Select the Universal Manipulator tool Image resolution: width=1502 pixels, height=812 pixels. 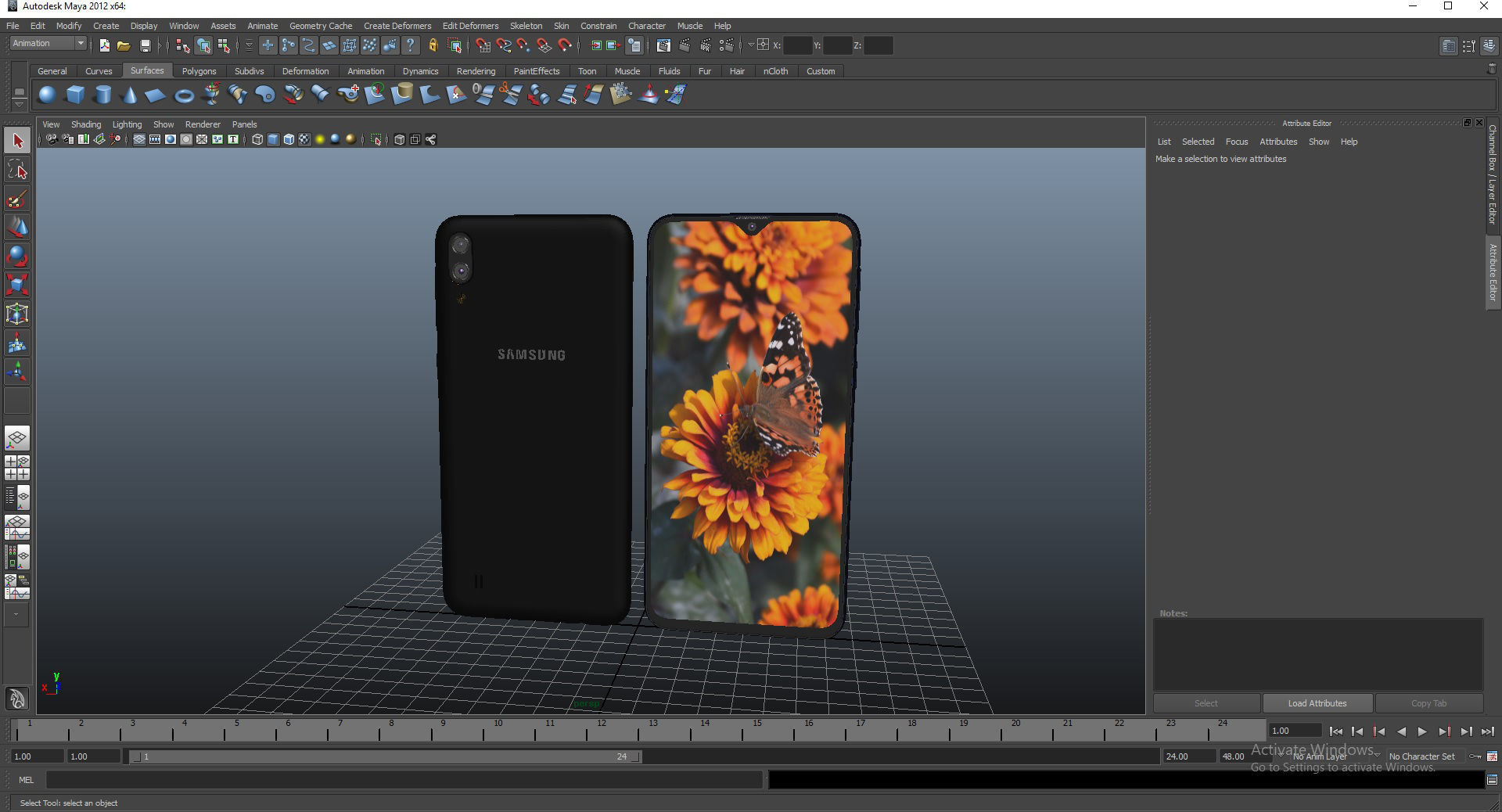pyautogui.click(x=17, y=314)
